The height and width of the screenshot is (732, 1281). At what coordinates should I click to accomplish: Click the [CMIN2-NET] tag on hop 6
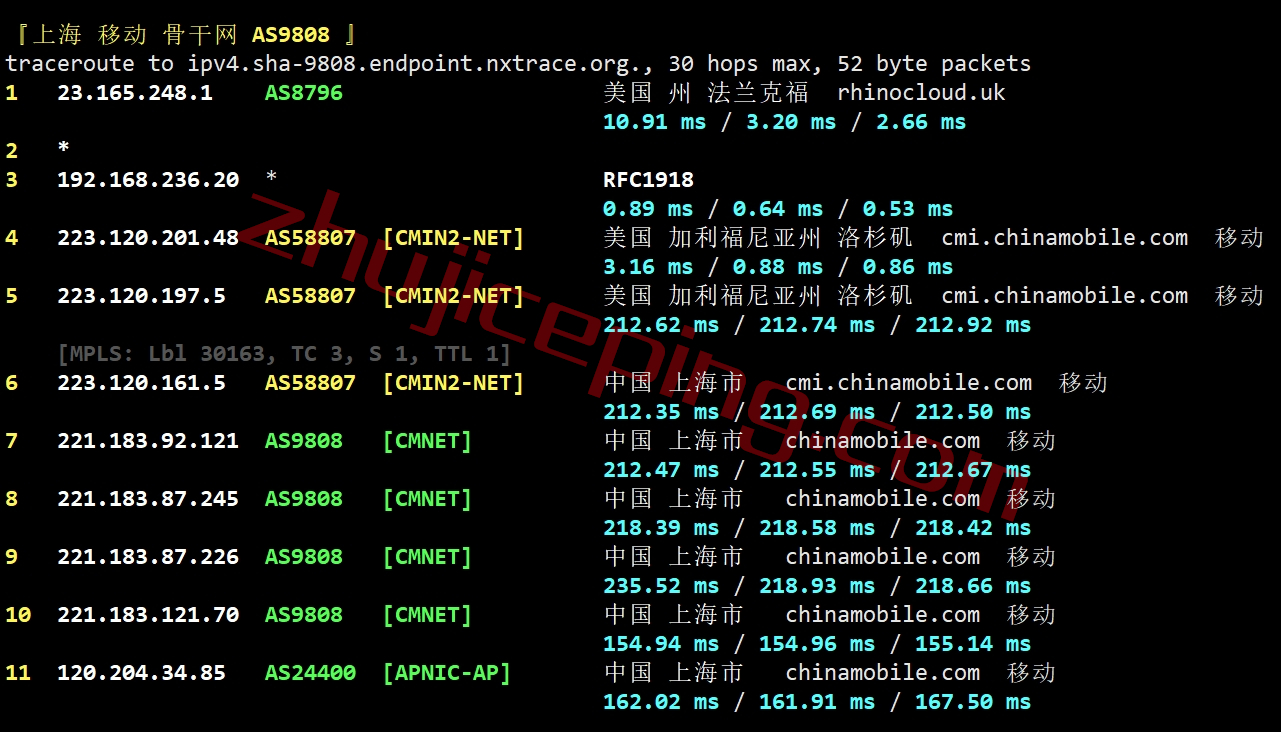pyautogui.click(x=453, y=383)
